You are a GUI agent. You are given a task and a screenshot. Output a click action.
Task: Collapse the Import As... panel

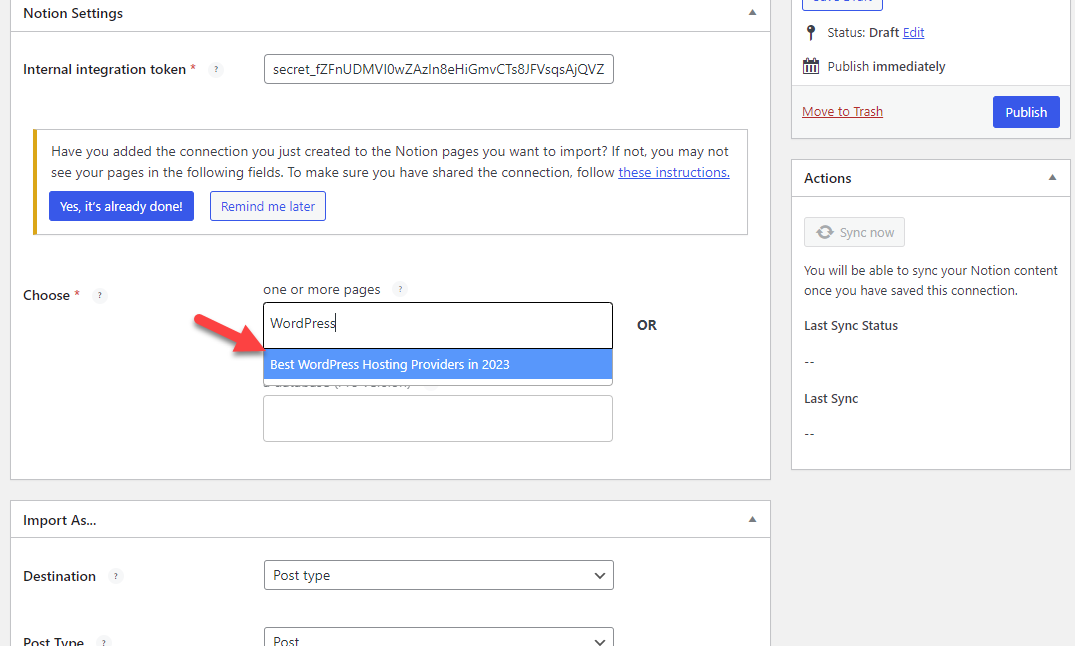coord(752,519)
